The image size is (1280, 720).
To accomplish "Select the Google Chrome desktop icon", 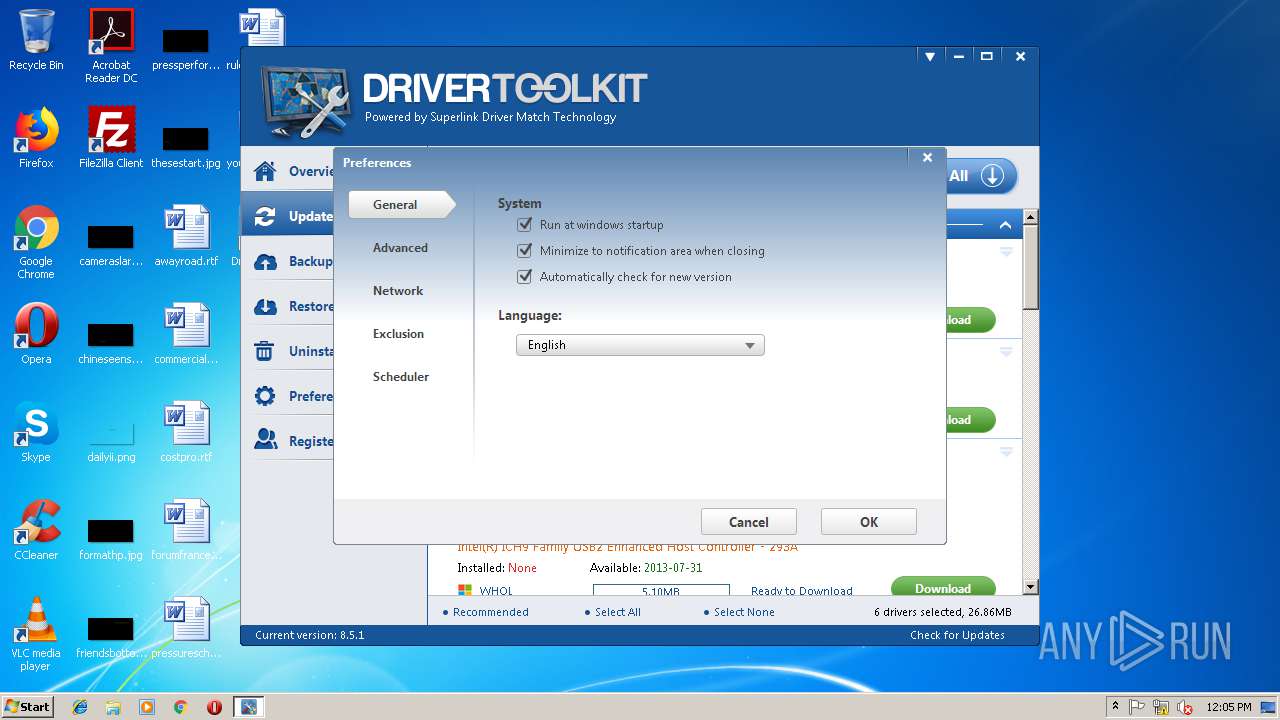I will click(x=36, y=242).
